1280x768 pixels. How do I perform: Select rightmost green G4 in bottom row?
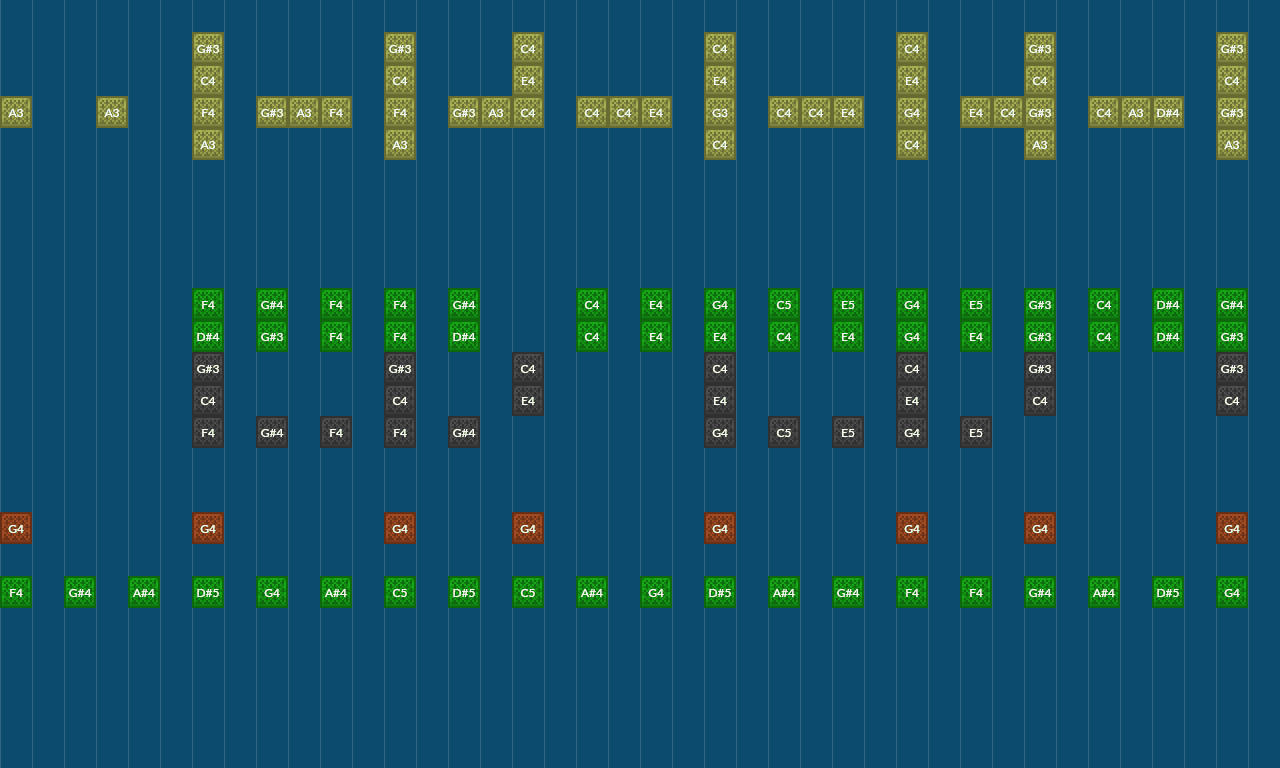coord(1232,593)
